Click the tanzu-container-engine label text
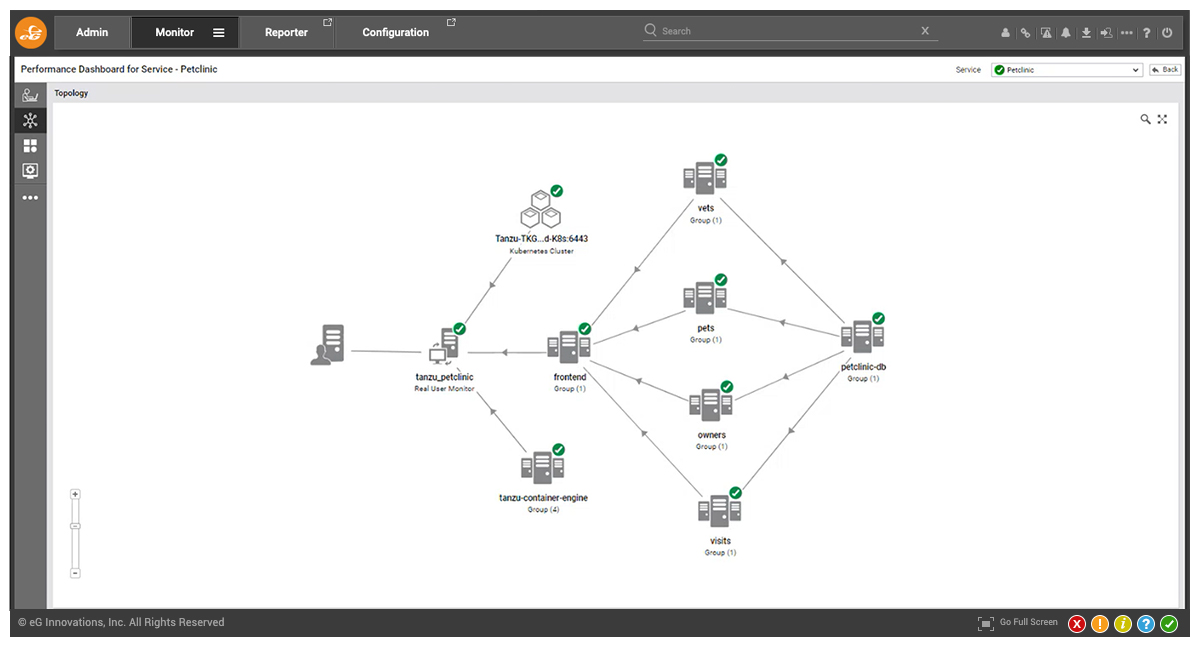Screen dimensions: 1200x647 coord(543,497)
